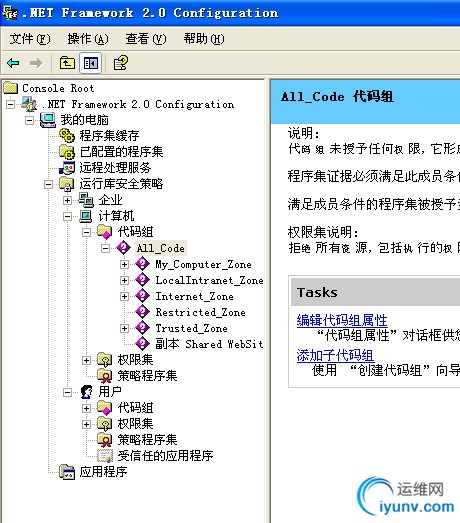Collapse the 运行库安全策略 node
The height and width of the screenshot is (523, 460).
tap(48, 184)
